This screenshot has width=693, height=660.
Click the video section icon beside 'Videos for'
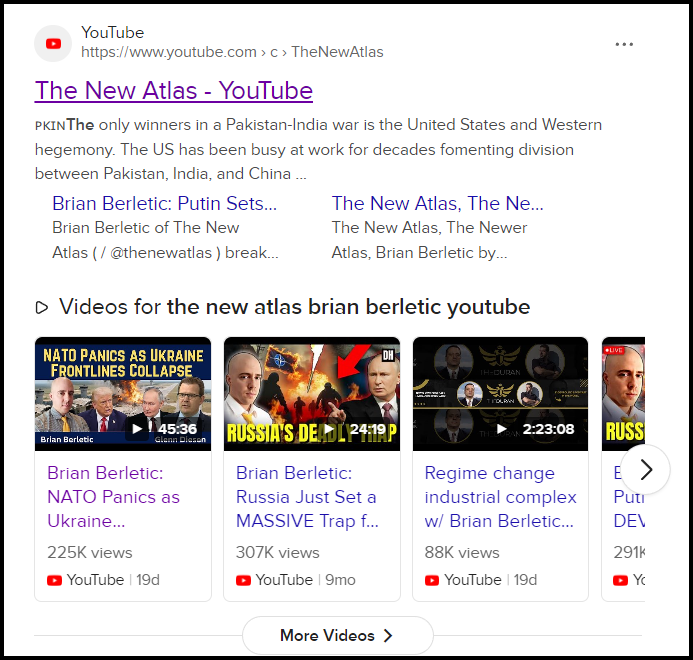[x=42, y=307]
